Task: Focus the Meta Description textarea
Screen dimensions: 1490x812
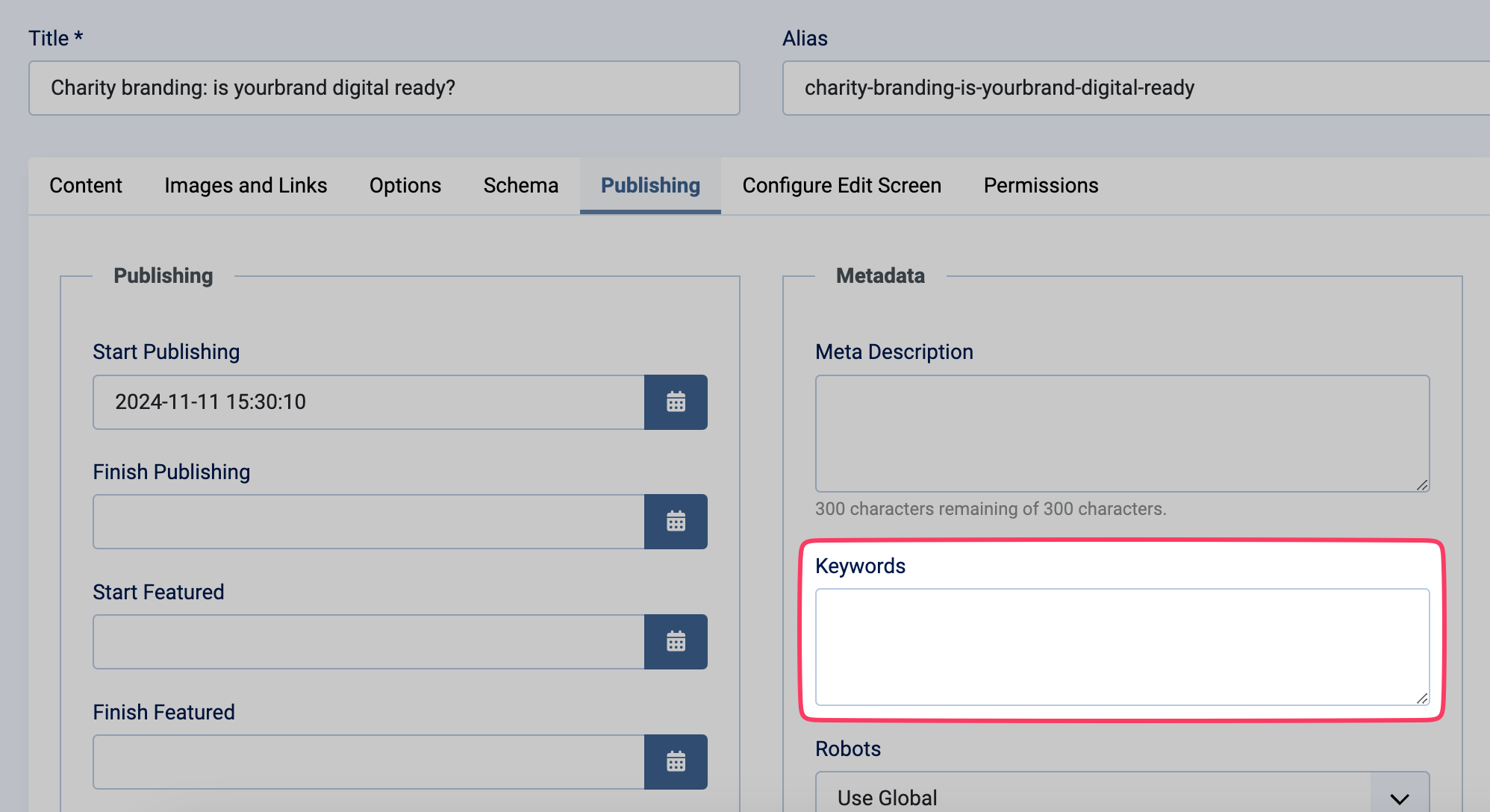Action: [x=1122, y=433]
